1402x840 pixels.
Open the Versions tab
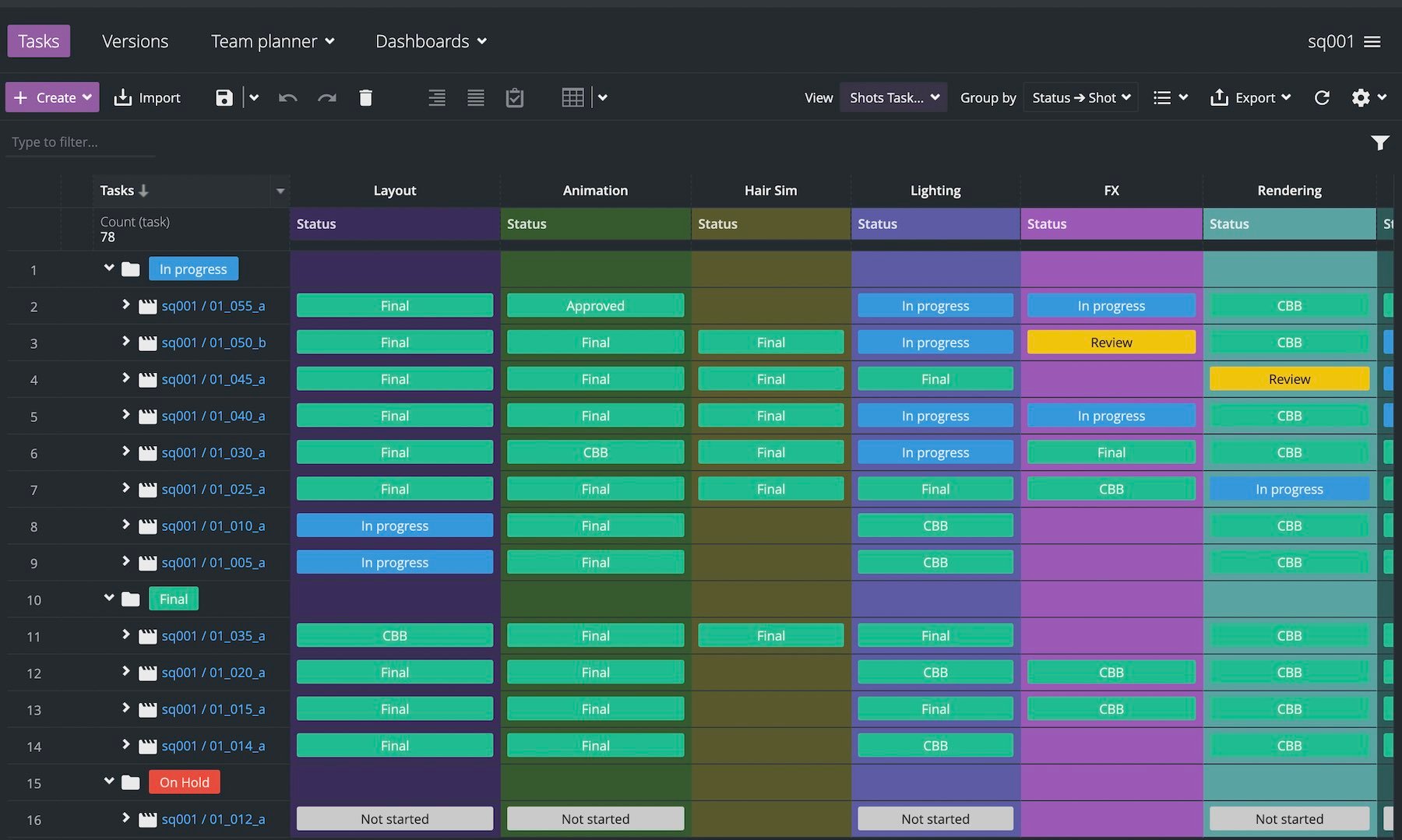pyautogui.click(x=135, y=41)
